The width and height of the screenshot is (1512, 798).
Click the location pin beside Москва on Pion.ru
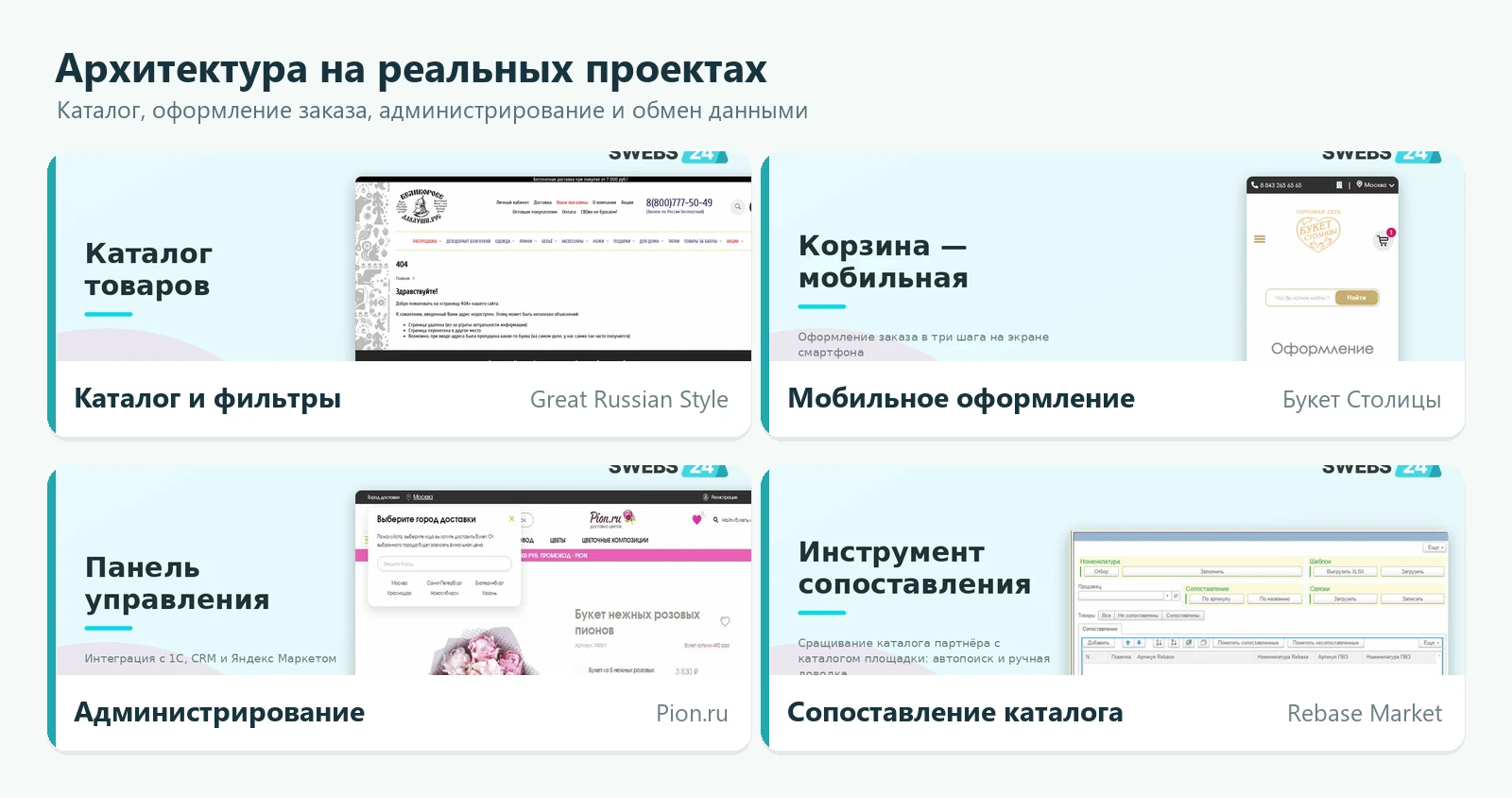pos(408,497)
